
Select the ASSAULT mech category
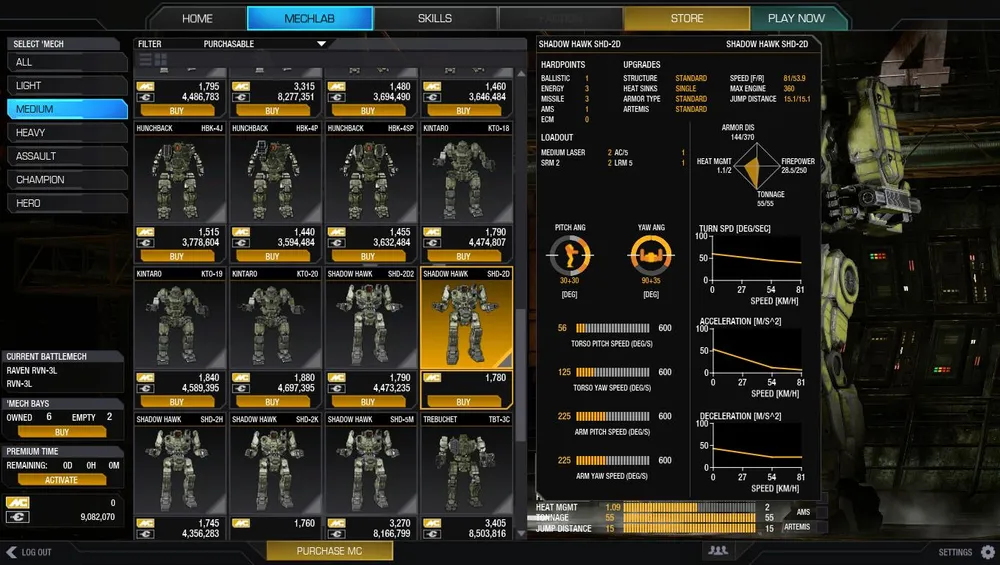pos(67,156)
